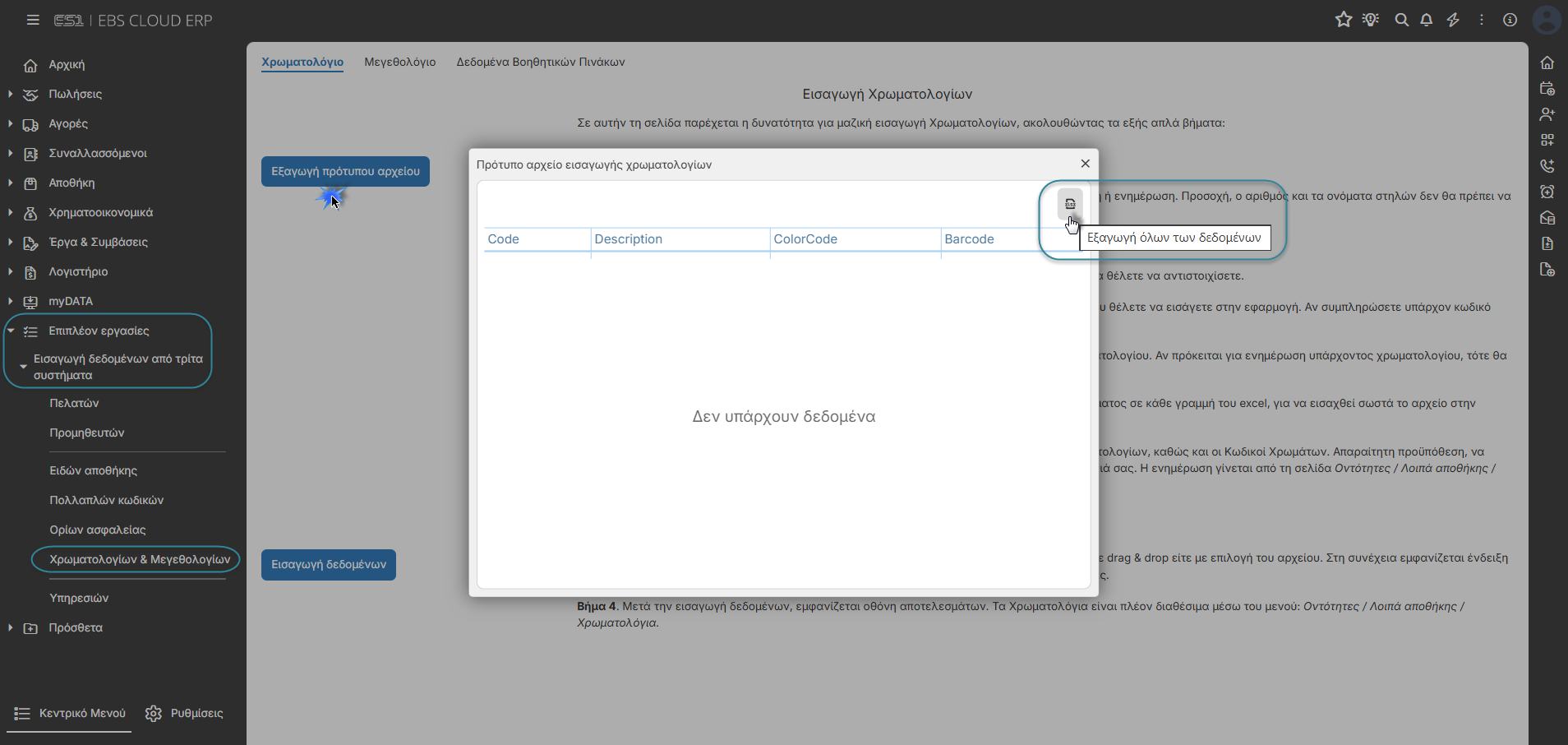
Task: Click the add alarm clock icon in right sidebar
Action: click(1547, 192)
